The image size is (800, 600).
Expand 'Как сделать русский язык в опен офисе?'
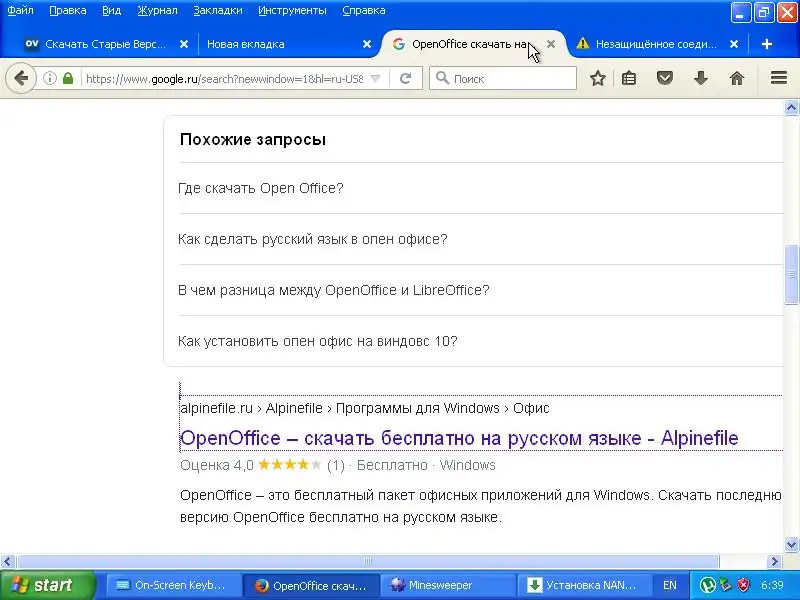coord(481,239)
